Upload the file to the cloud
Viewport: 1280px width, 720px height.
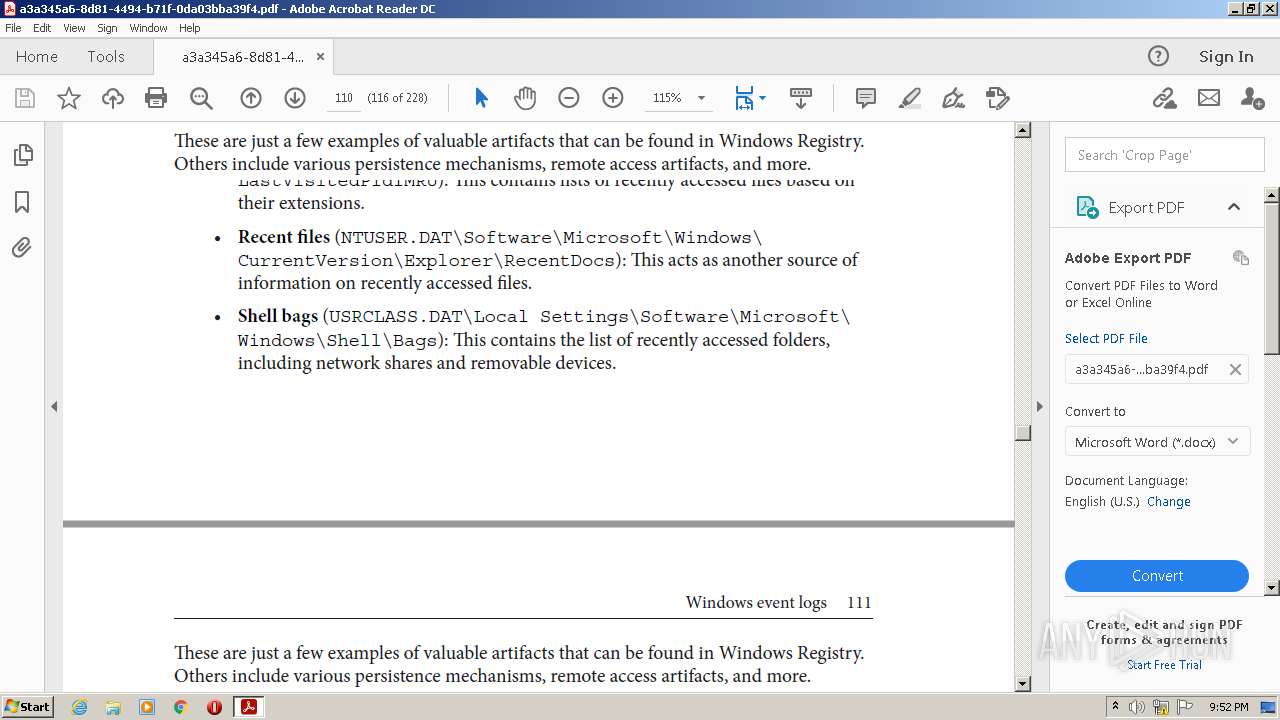(x=113, y=98)
